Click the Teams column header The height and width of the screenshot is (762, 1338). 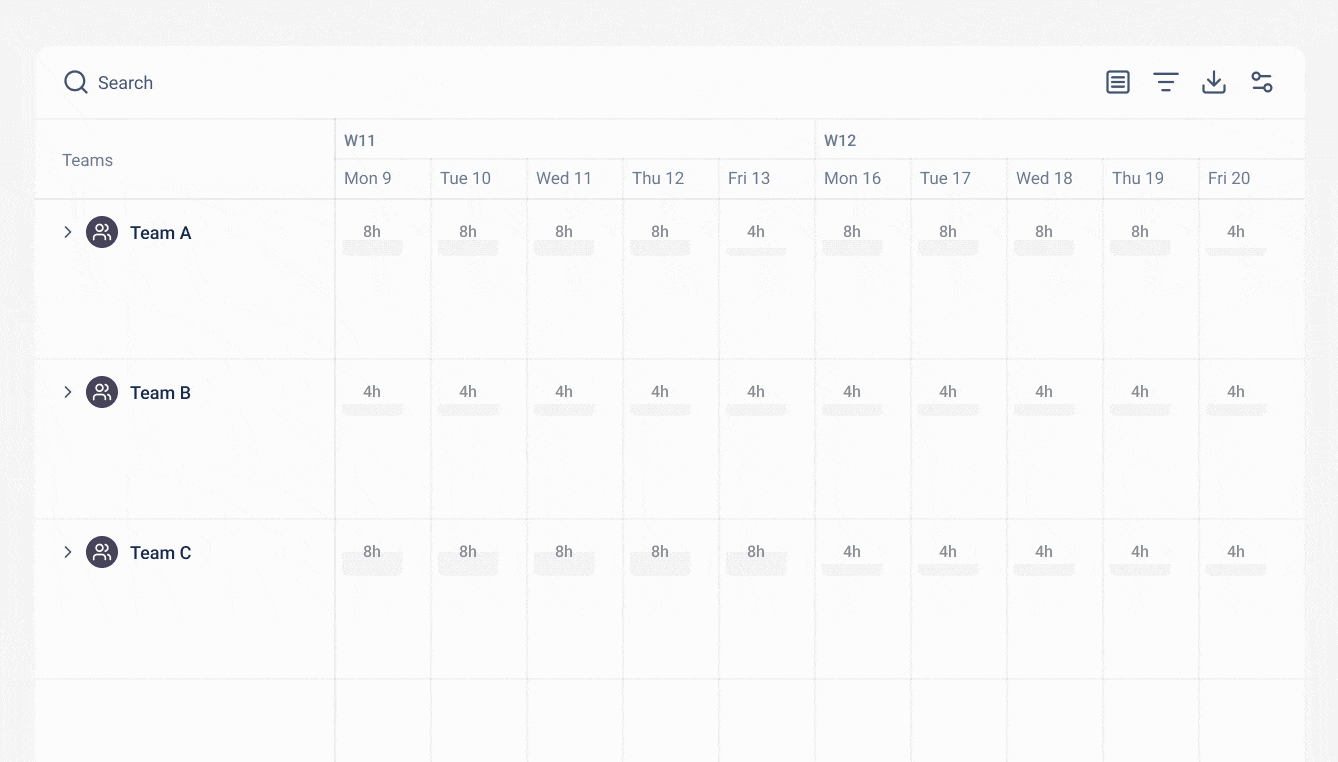click(87, 160)
